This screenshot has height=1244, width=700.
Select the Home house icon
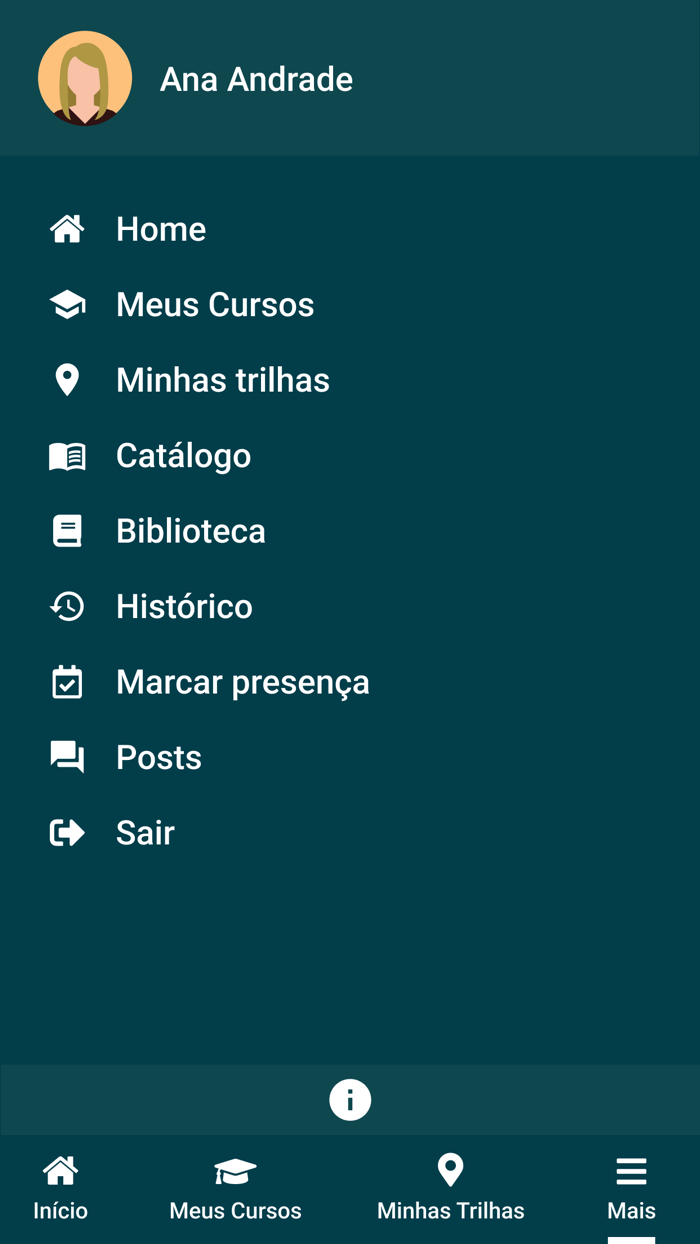[67, 228]
